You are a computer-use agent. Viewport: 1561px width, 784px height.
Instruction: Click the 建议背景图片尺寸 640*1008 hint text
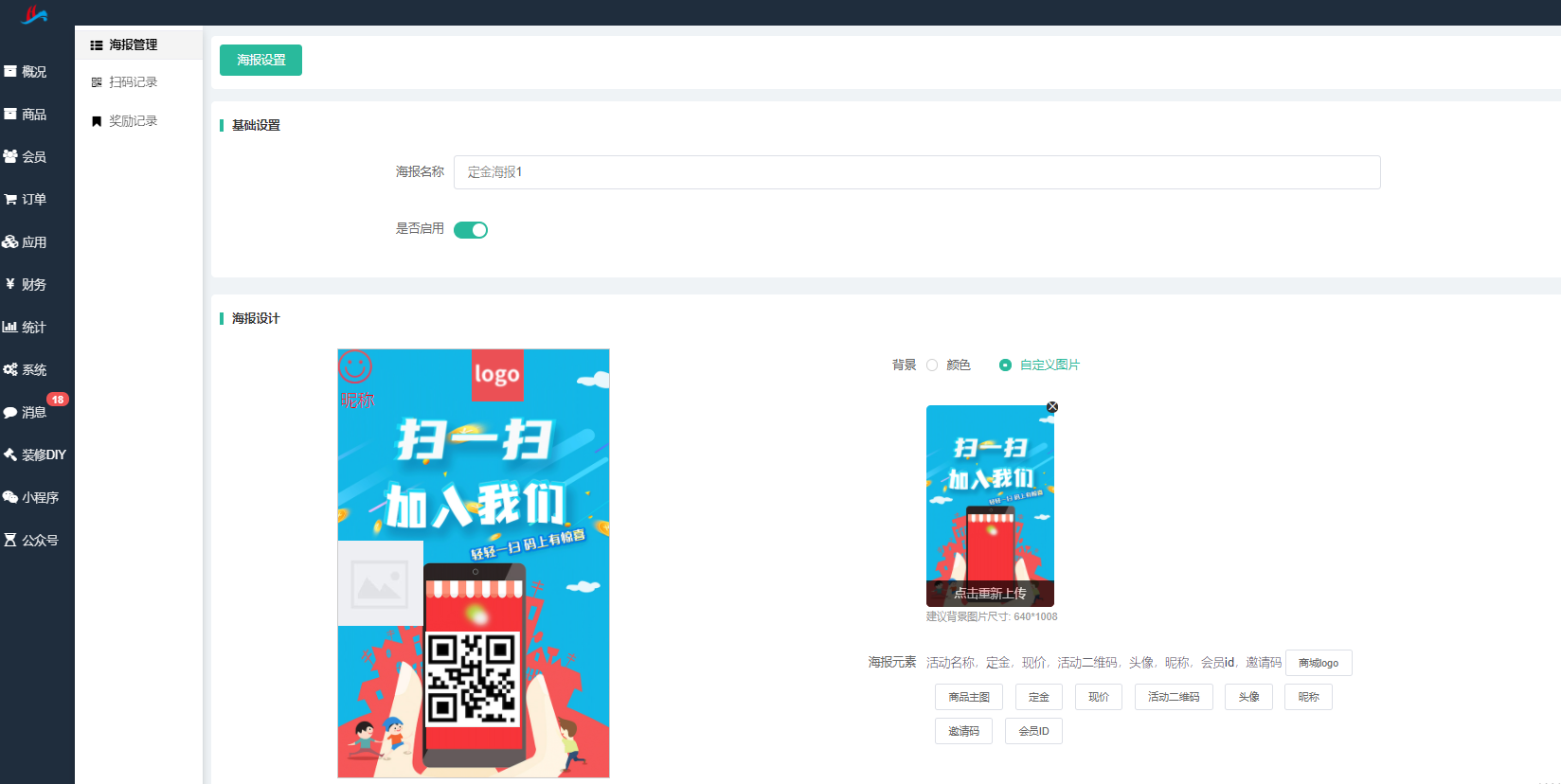click(992, 616)
